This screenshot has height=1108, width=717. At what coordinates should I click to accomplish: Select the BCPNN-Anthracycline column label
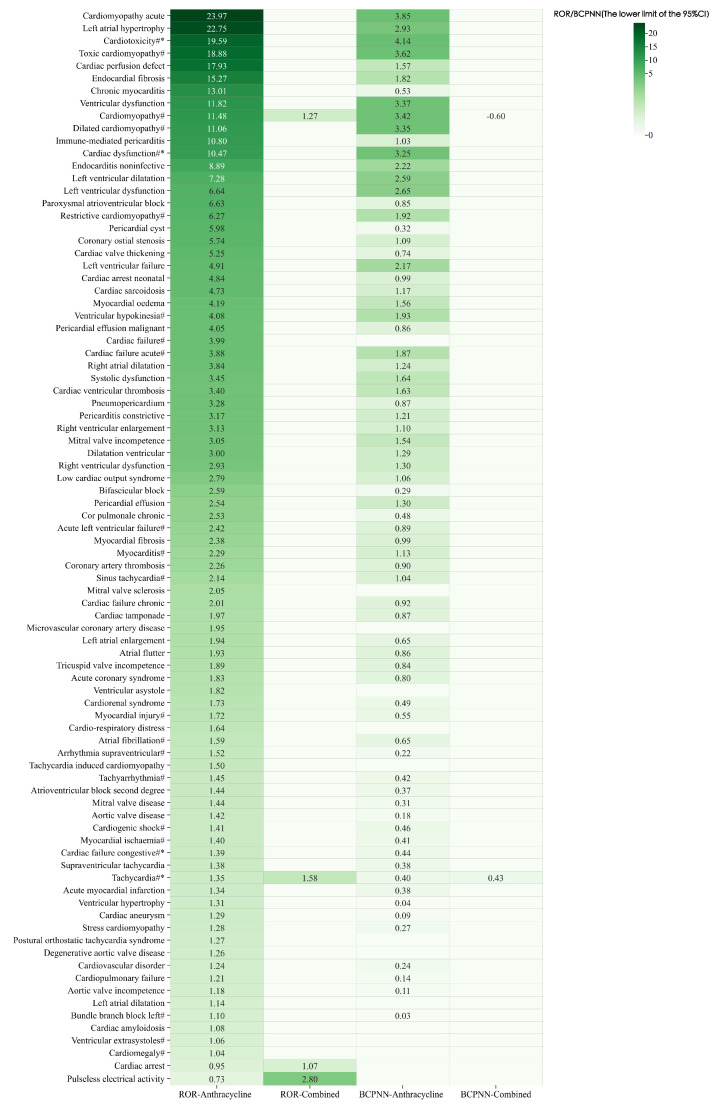click(401, 1094)
